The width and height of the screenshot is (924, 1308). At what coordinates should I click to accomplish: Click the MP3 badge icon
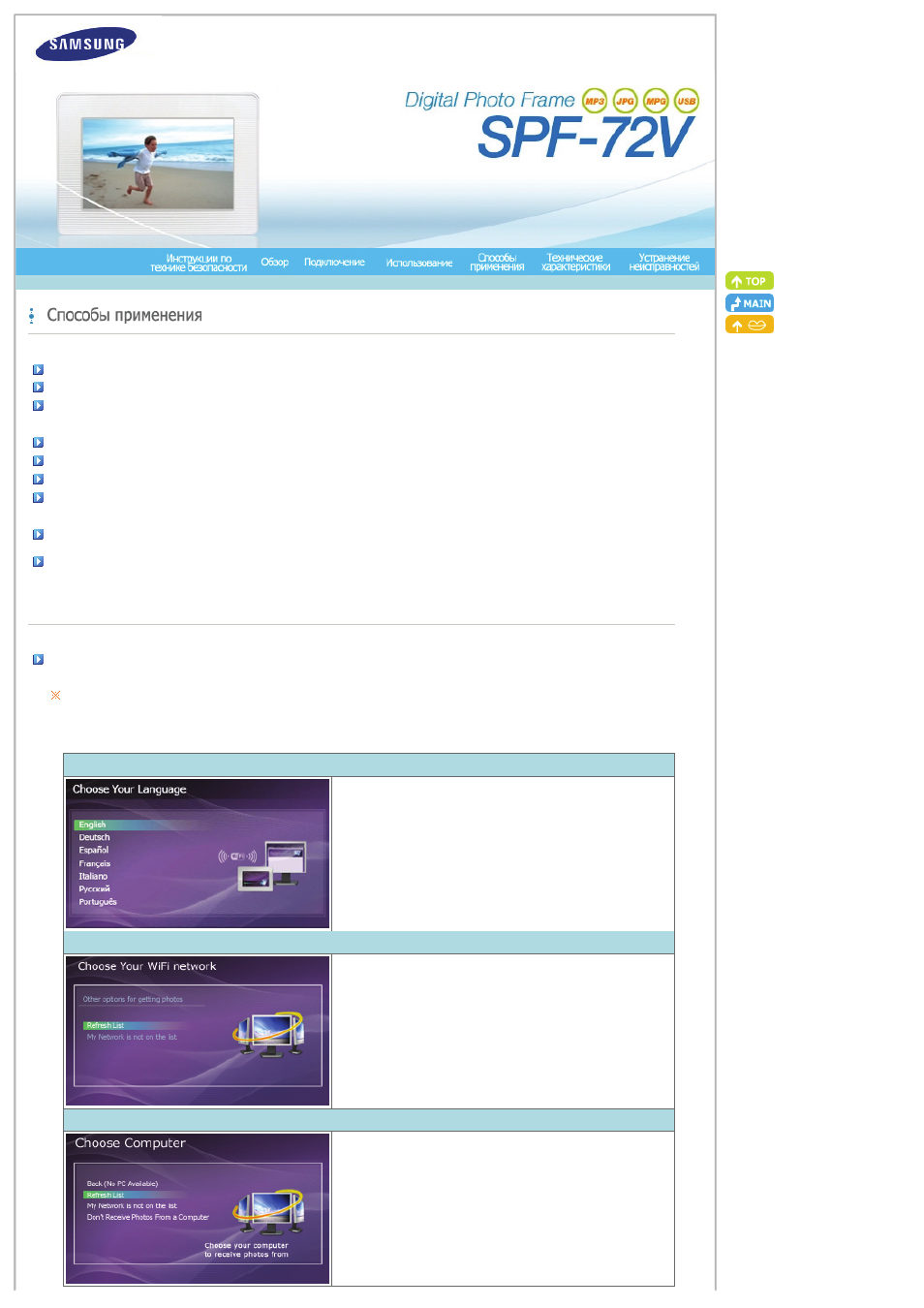(595, 100)
